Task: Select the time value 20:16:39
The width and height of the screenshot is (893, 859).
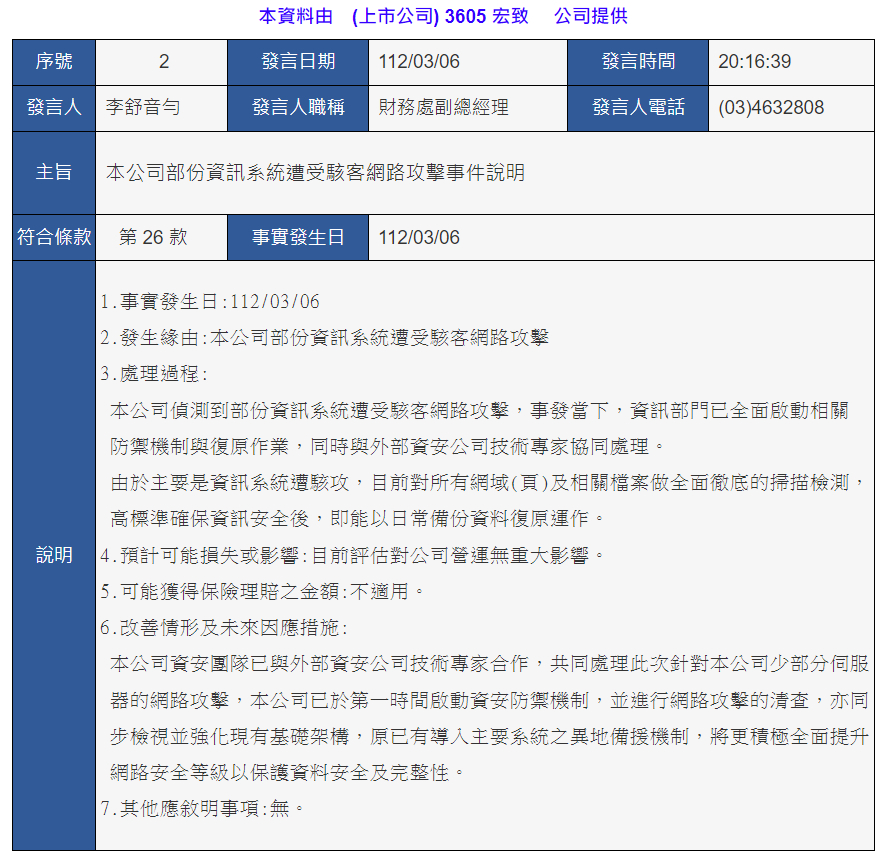Action: pyautogui.click(x=755, y=62)
